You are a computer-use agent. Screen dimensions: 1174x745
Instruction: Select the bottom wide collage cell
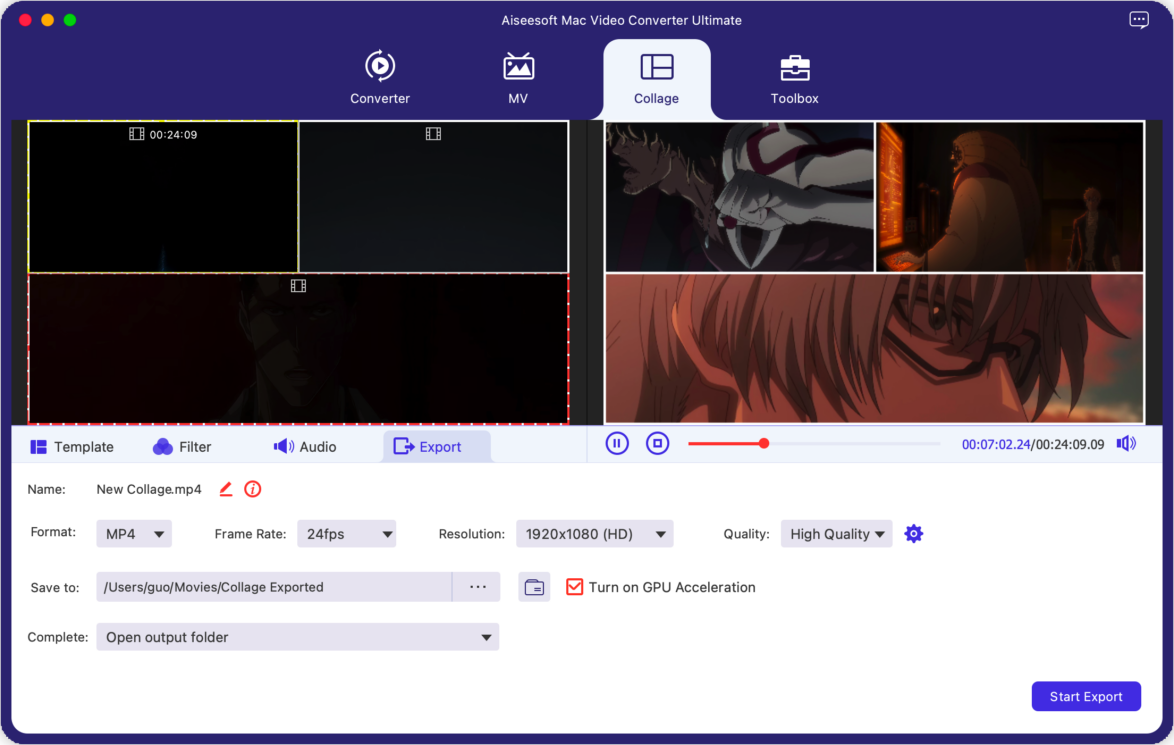click(298, 349)
